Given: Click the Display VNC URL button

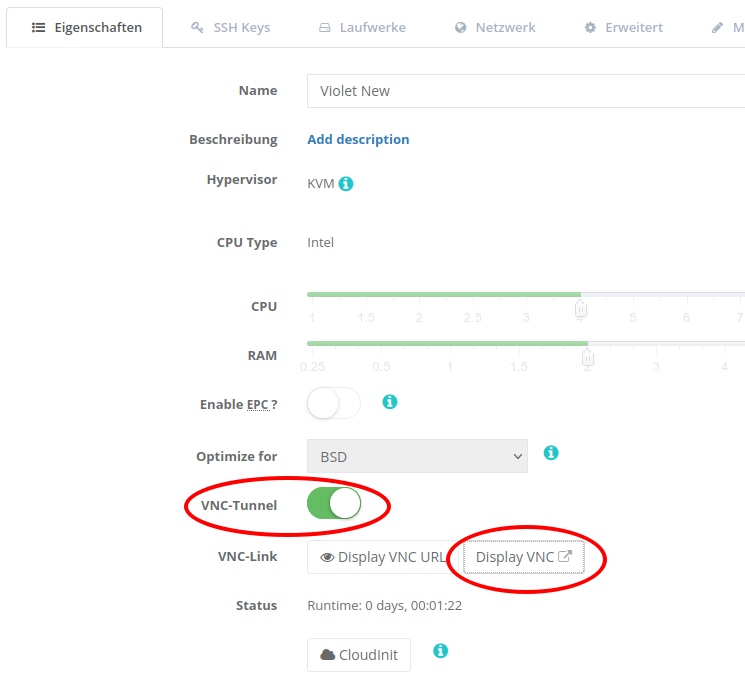Looking at the screenshot, I should click(x=383, y=557).
